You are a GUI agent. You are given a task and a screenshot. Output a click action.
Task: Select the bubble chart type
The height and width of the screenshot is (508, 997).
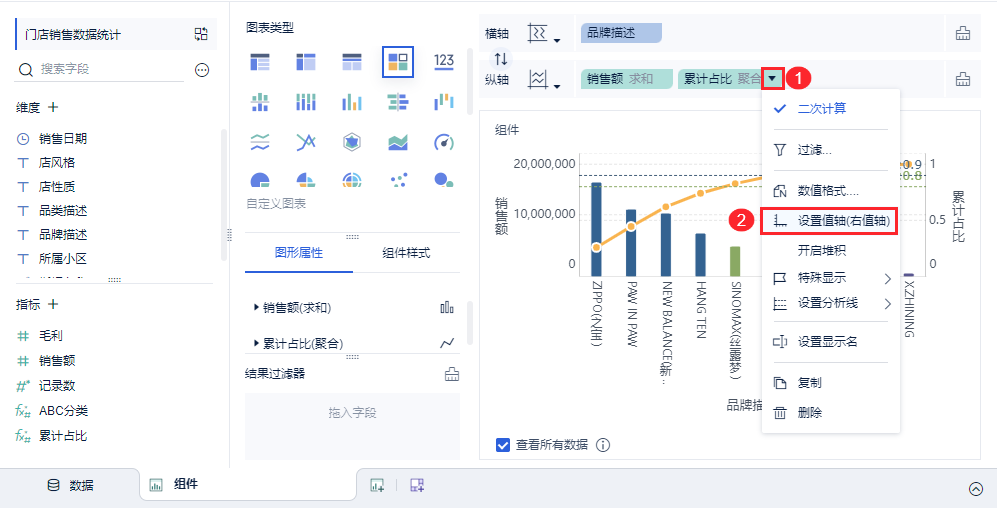click(444, 180)
